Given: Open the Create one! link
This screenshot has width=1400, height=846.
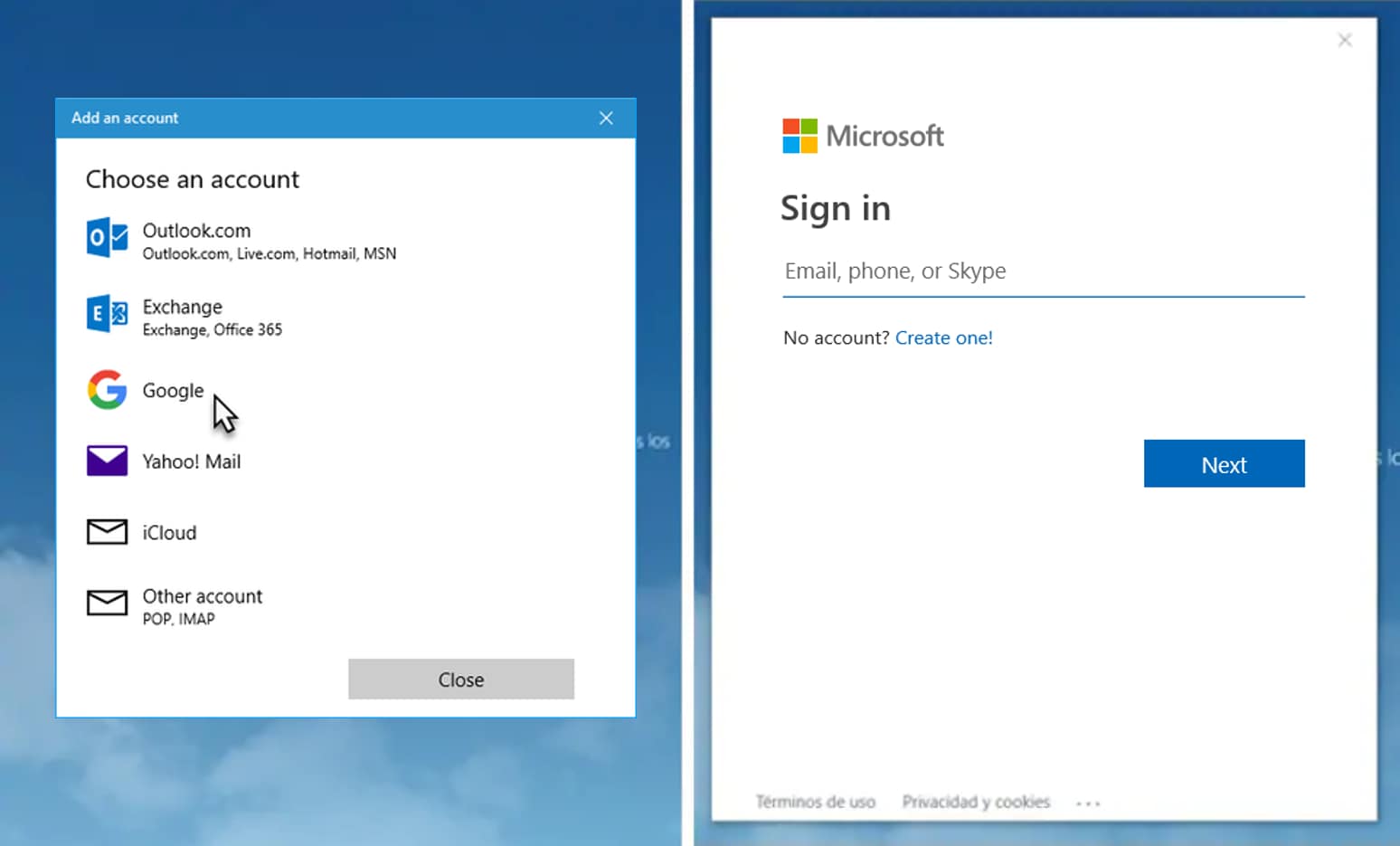Looking at the screenshot, I should click(943, 337).
